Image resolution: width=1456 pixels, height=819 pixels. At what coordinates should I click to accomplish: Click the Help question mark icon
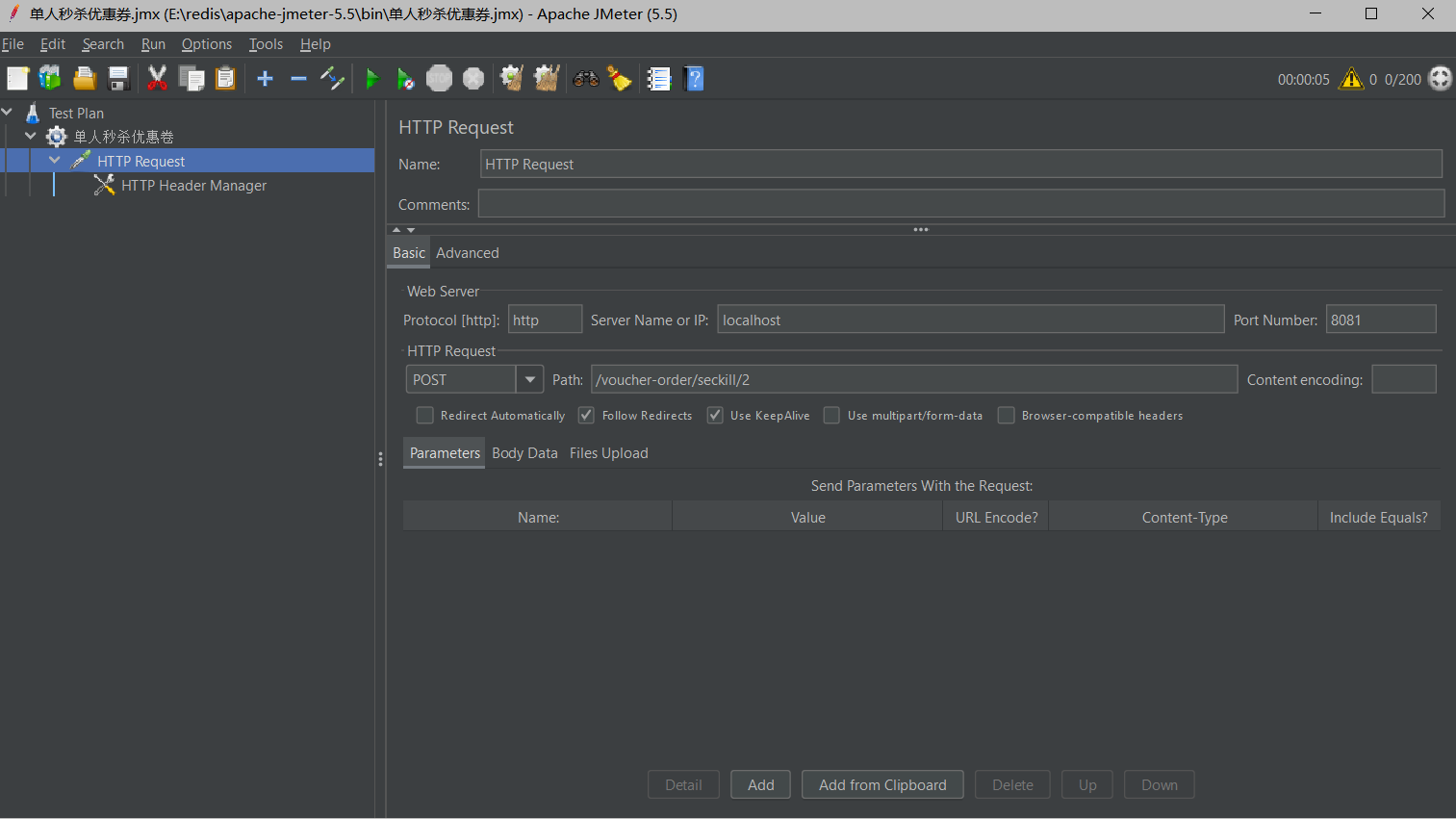(694, 79)
